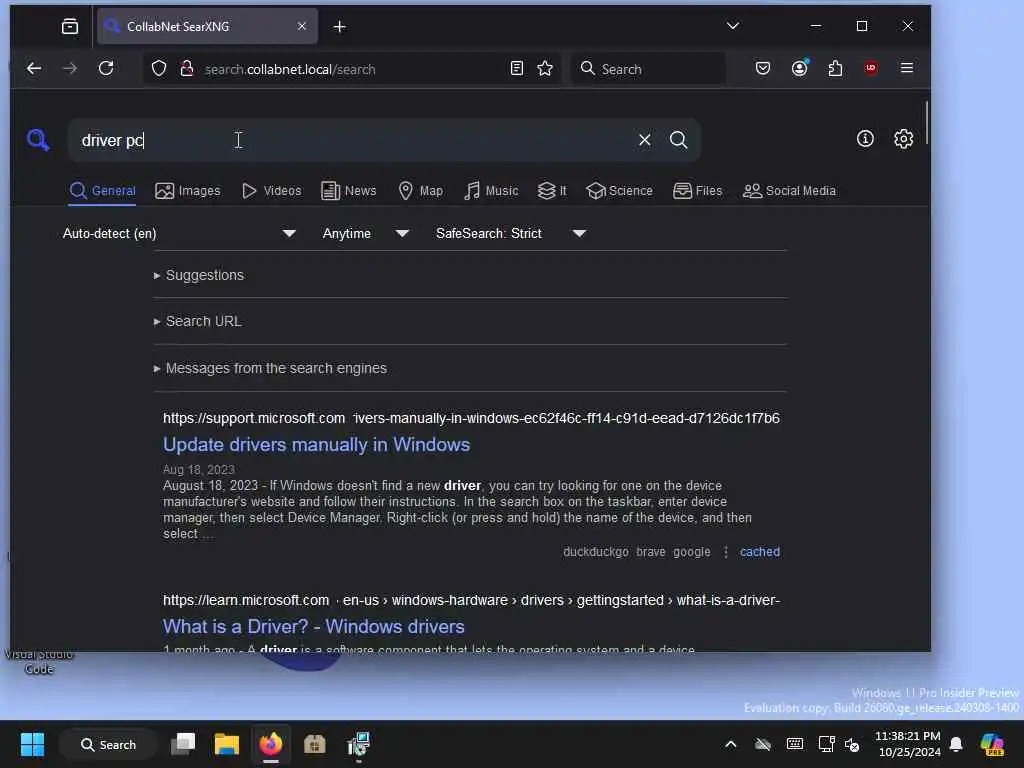The height and width of the screenshot is (768, 1024).
Task: Open the cached version link
Action: tap(760, 552)
